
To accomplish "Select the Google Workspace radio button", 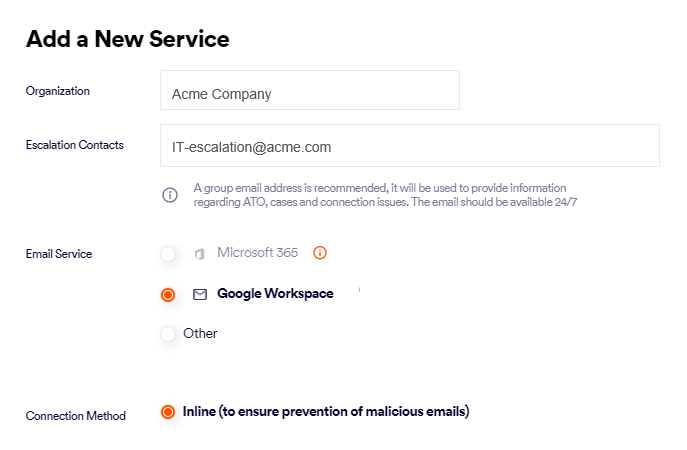I will point(168,295).
